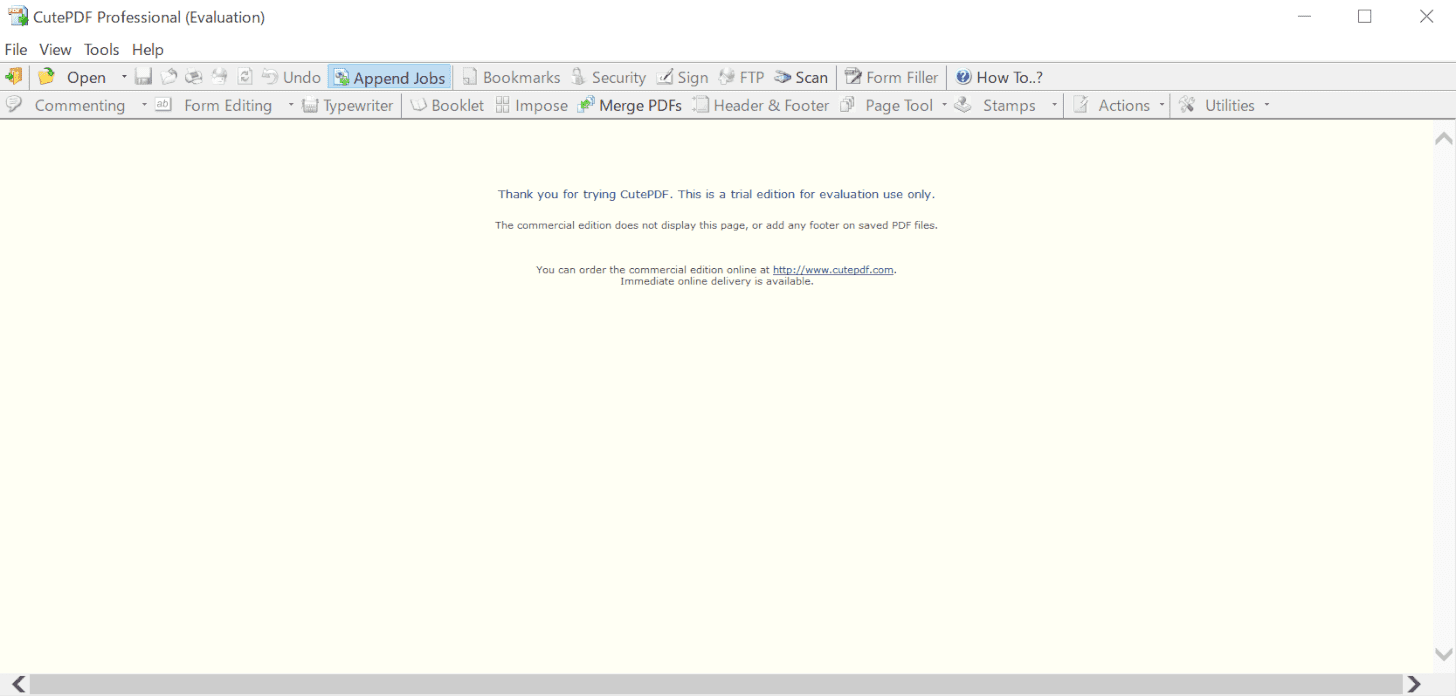This screenshot has height=696, width=1456.
Task: Click the horizontal scrollbar thumb
Action: point(715,684)
